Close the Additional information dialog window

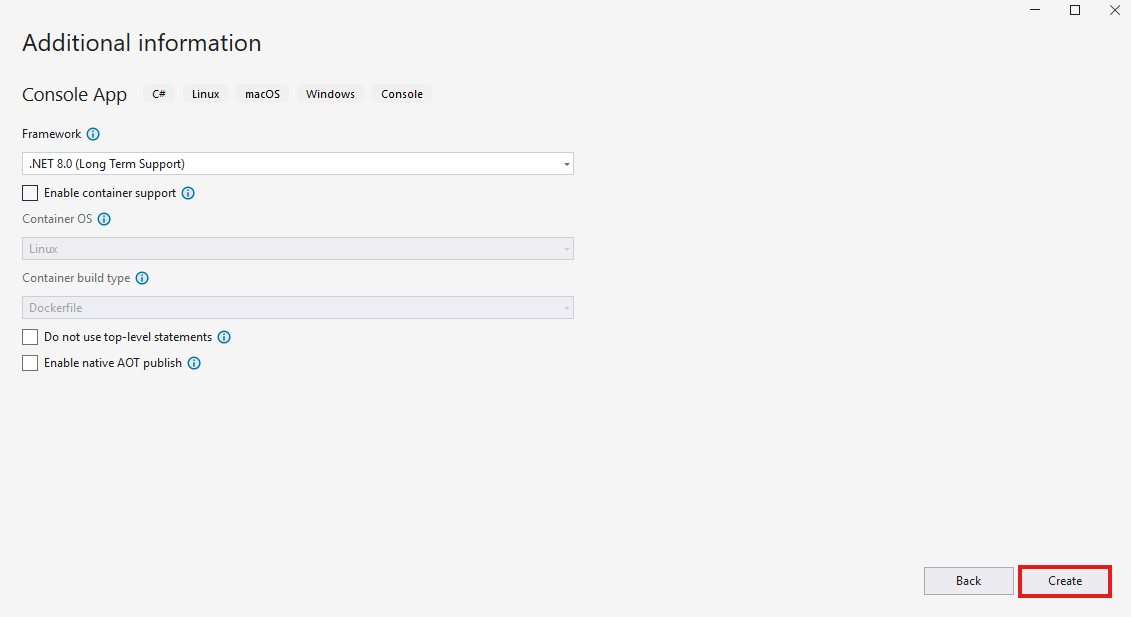coord(1114,10)
